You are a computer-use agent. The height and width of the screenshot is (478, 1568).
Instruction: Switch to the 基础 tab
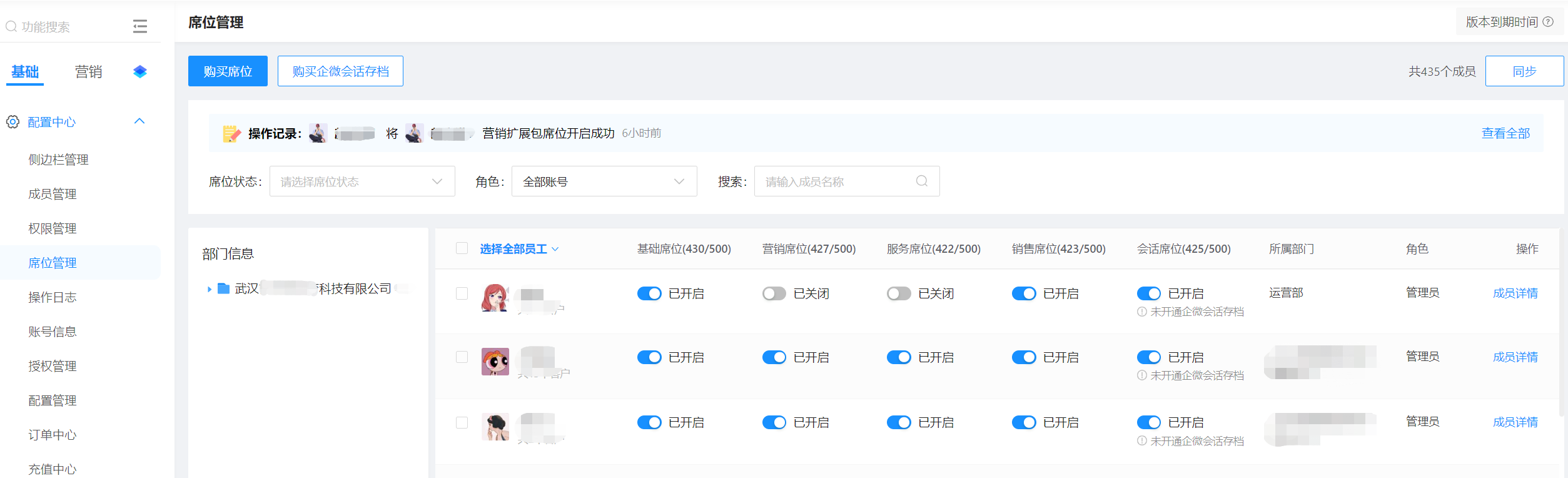[x=25, y=72]
